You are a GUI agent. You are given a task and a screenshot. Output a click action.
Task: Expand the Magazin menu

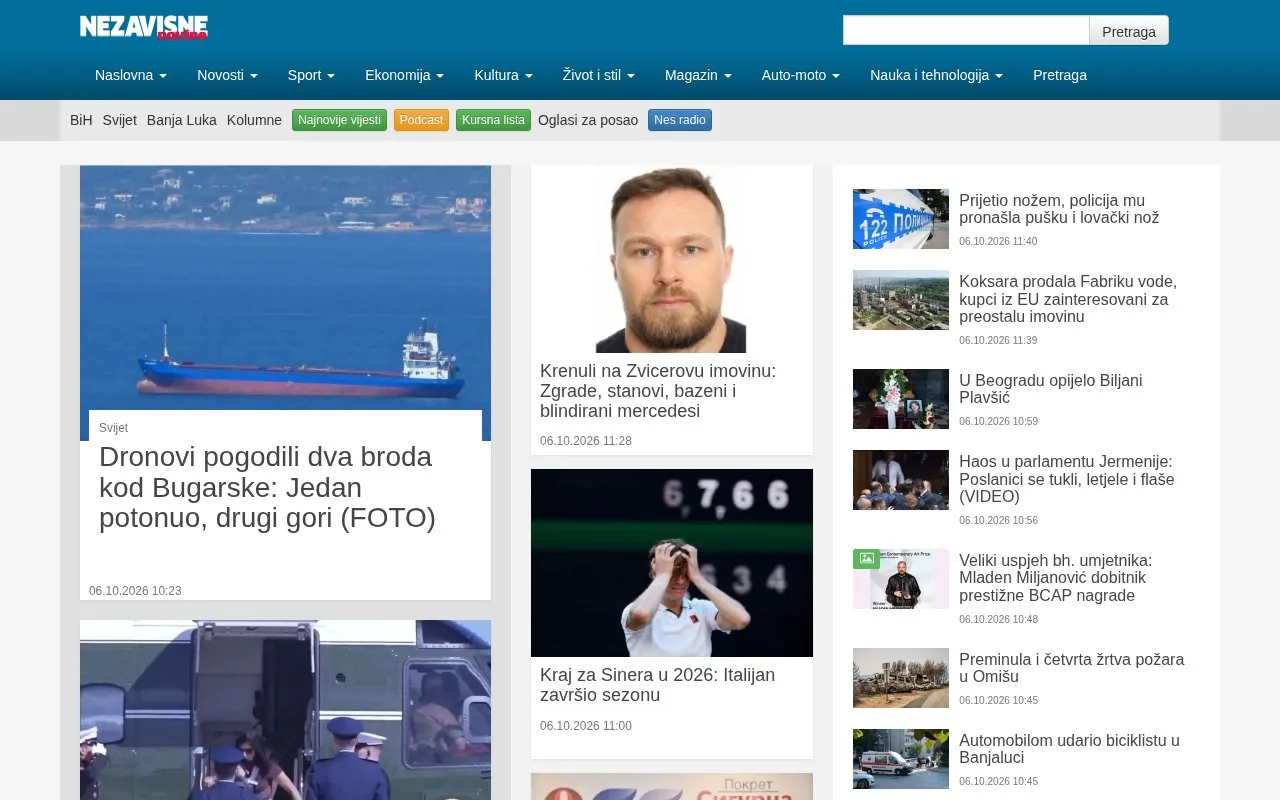point(698,75)
